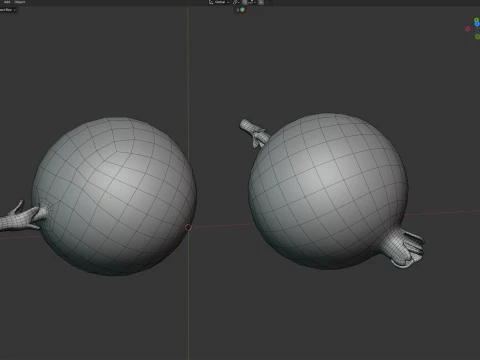Select the right sphere mesh object
Viewport: 480px width, 360px height.
click(328, 191)
